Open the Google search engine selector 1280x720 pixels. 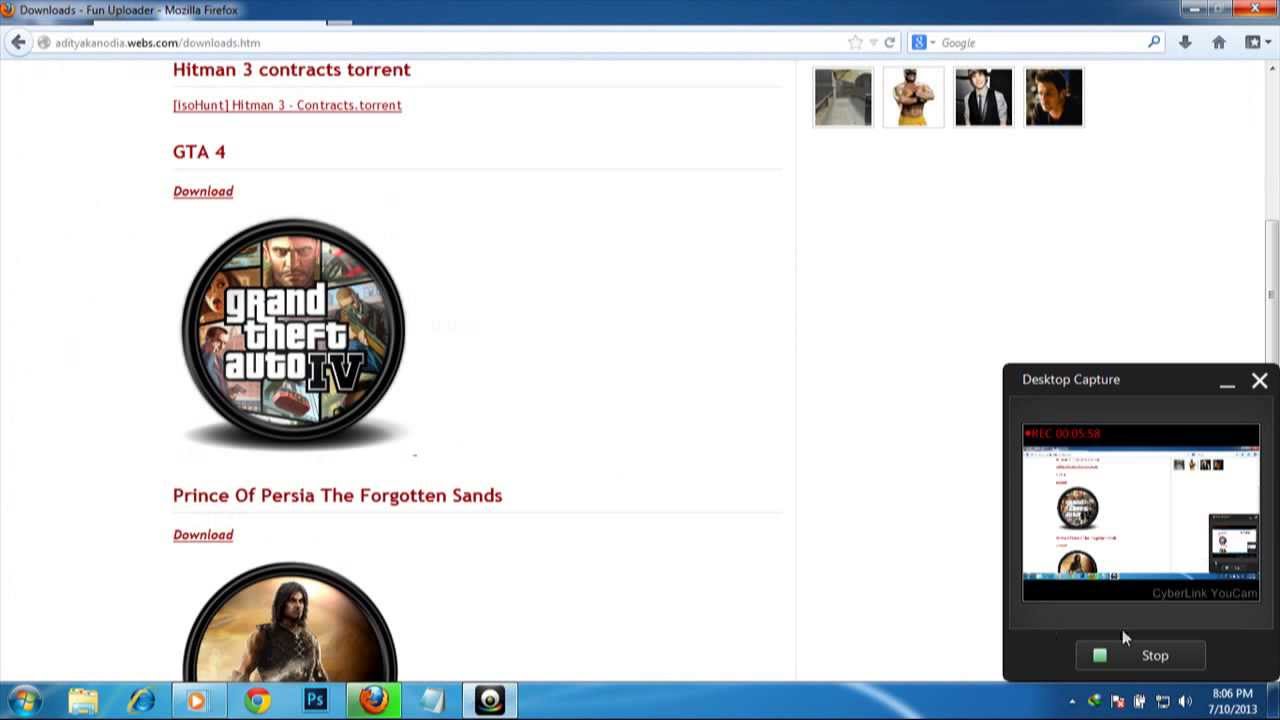(x=923, y=42)
